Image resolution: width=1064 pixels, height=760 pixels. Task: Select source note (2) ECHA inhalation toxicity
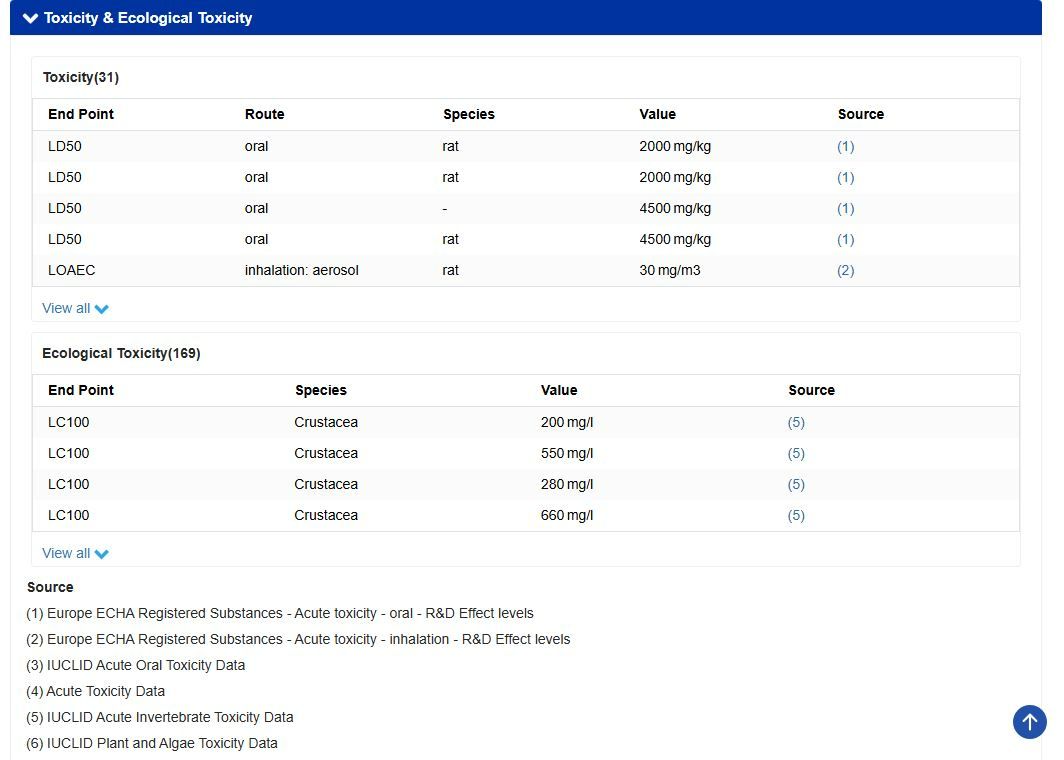pyautogui.click(x=298, y=639)
